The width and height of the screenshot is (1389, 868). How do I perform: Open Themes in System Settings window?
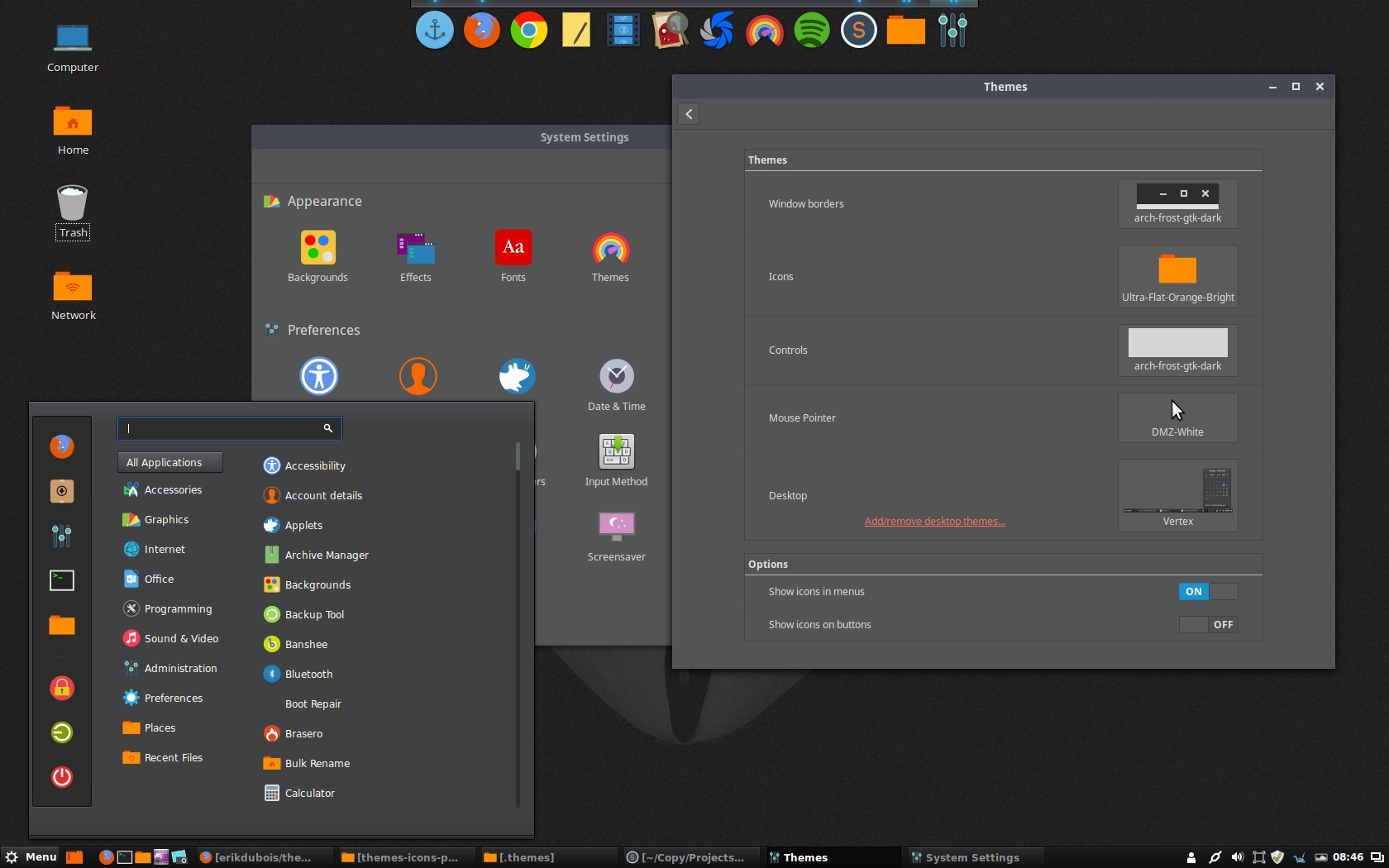pyautogui.click(x=610, y=256)
